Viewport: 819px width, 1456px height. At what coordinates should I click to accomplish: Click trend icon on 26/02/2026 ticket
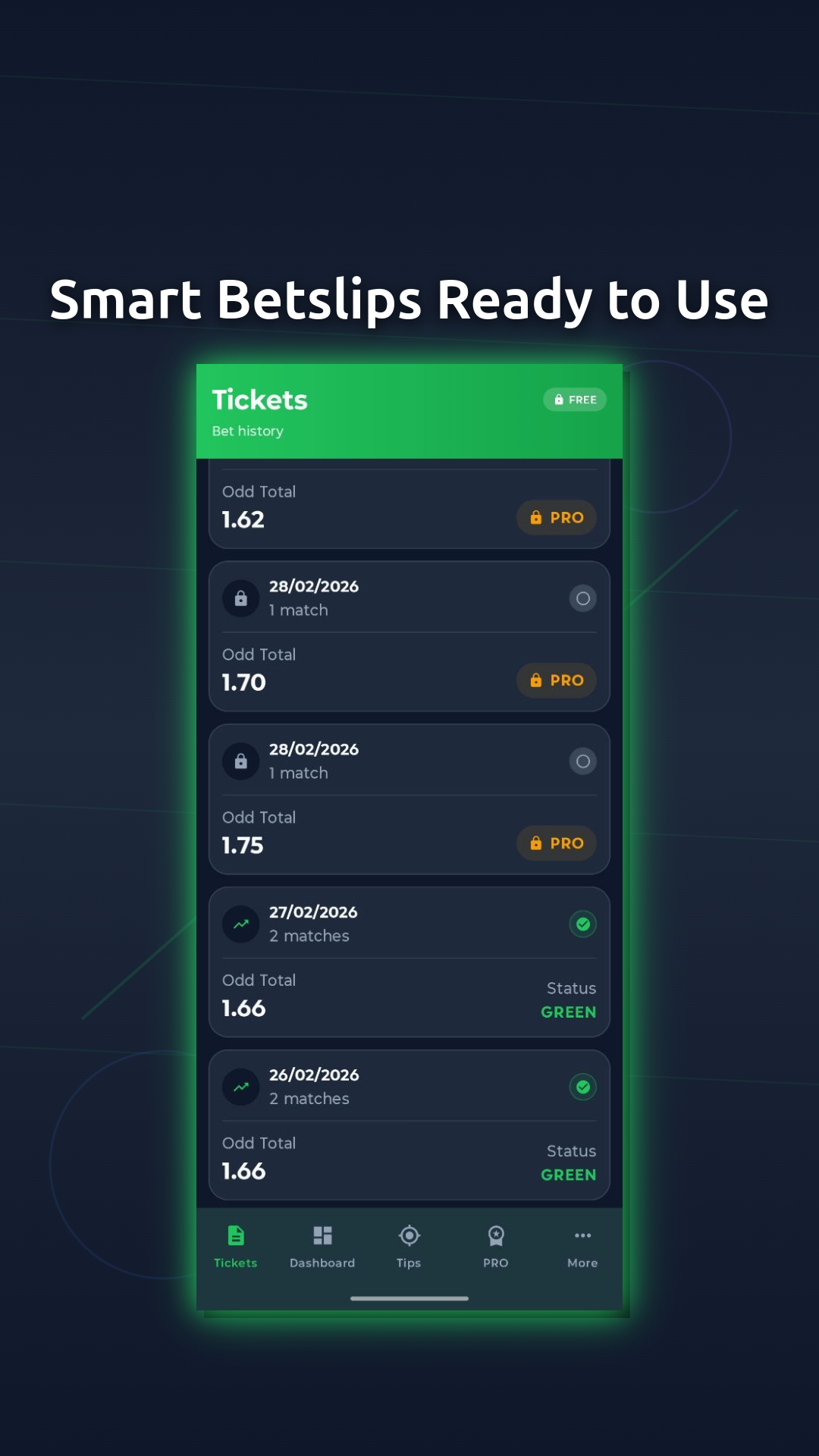click(x=241, y=1087)
